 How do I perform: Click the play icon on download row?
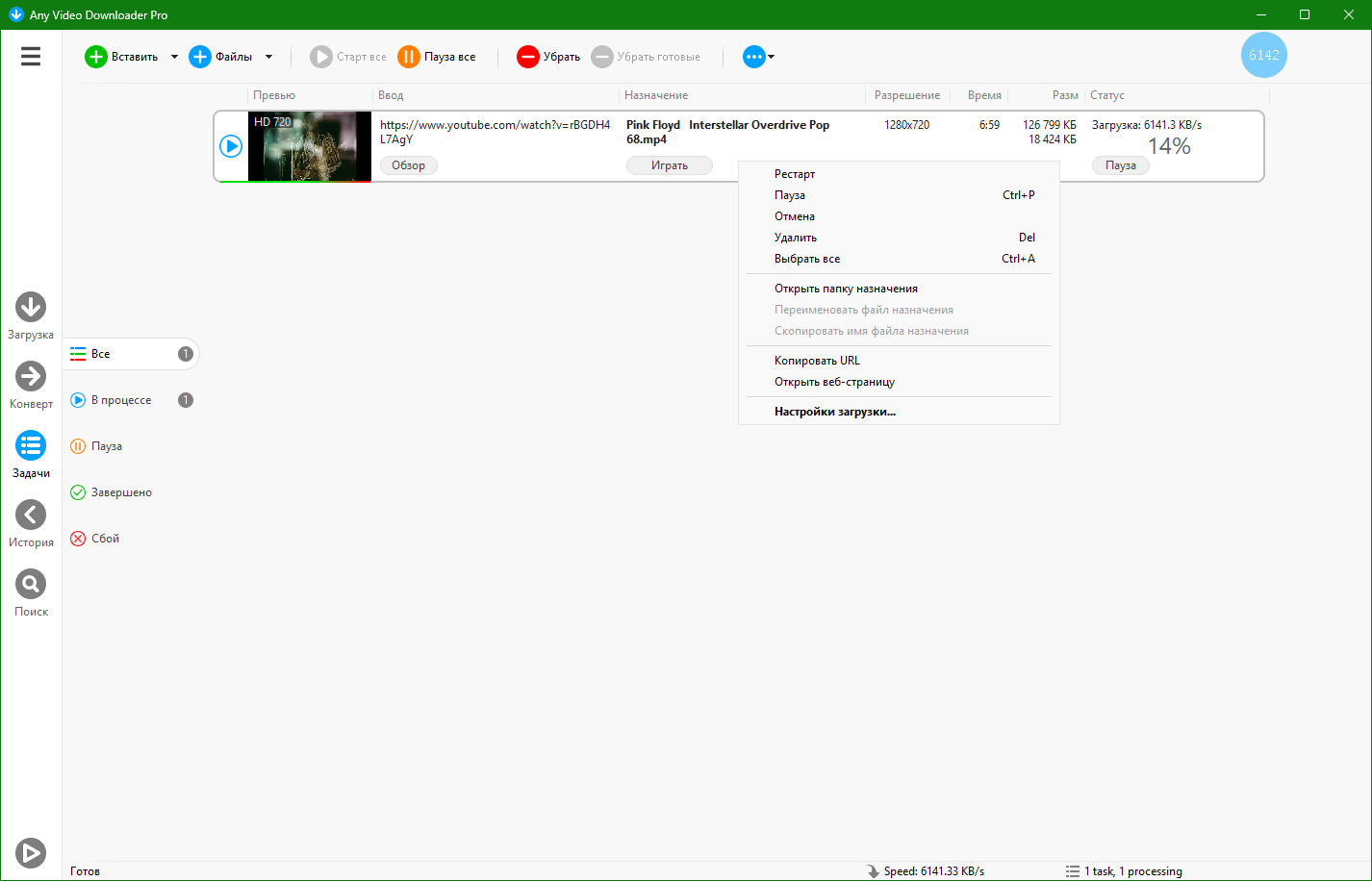pos(231,146)
